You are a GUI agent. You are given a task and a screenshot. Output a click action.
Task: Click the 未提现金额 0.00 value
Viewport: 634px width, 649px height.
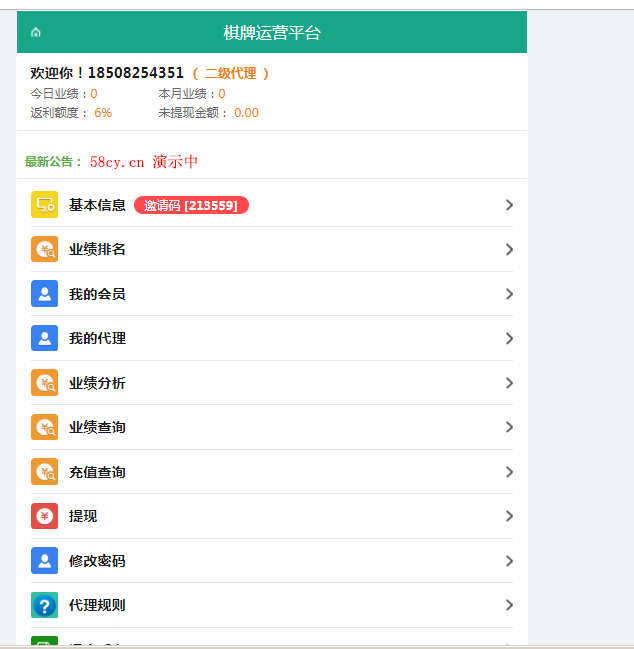tap(246, 113)
